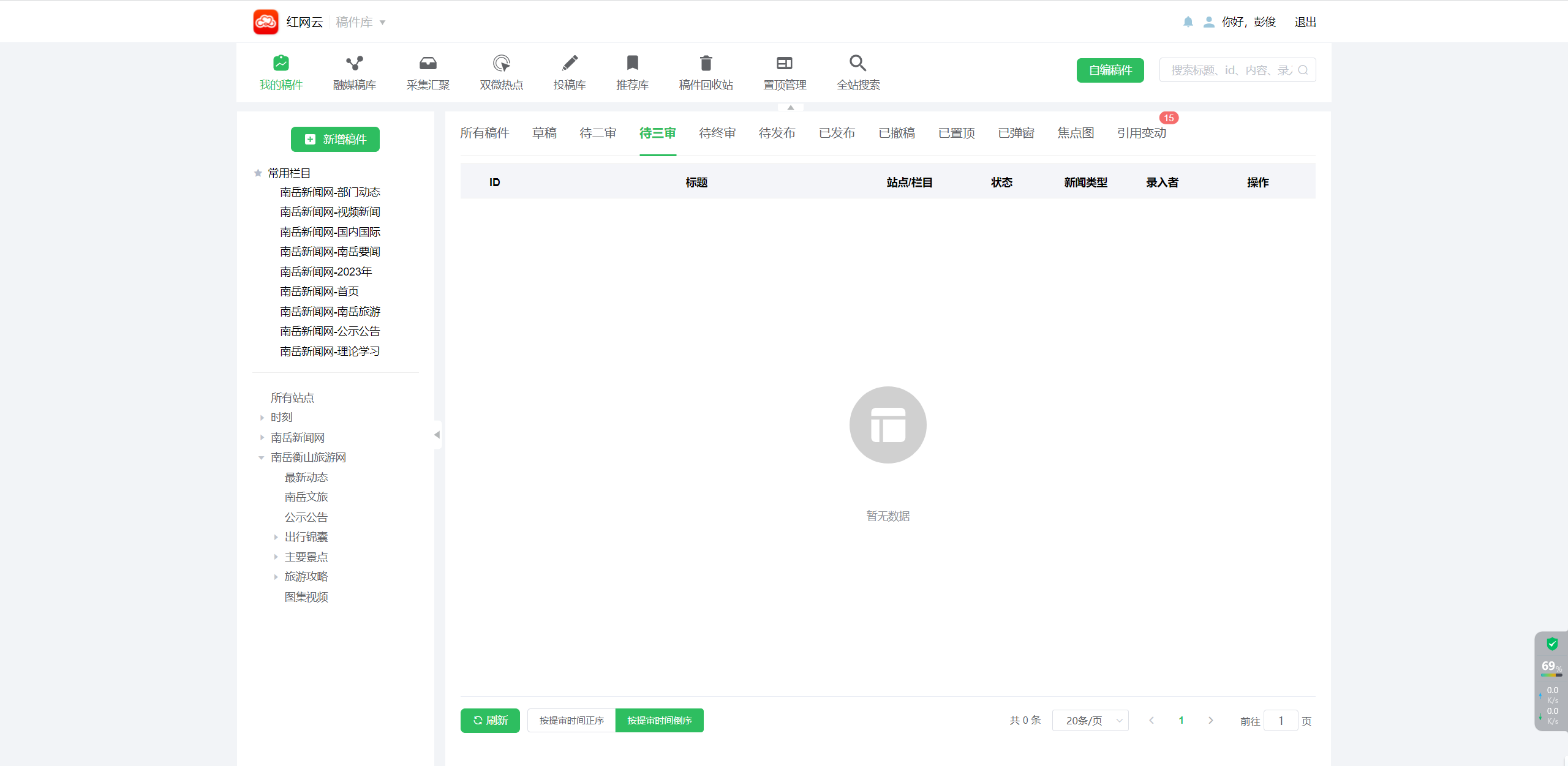Go to 双微热点 hot topics icon
The width and height of the screenshot is (1568, 766).
coord(501,63)
